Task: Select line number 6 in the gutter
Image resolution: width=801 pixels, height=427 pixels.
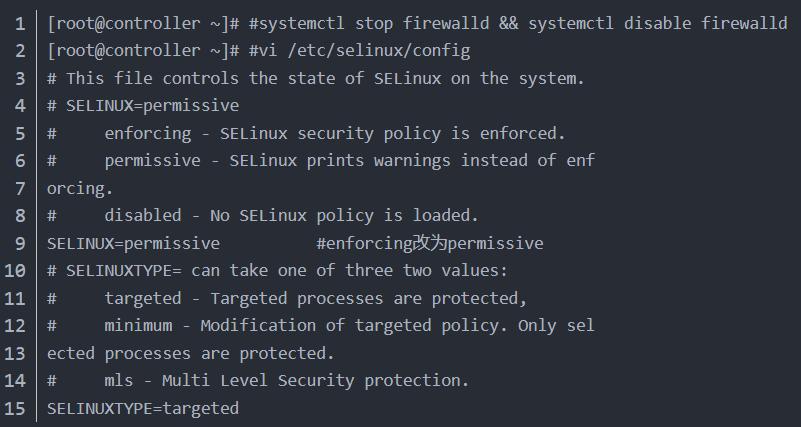Action: click(x=20, y=160)
